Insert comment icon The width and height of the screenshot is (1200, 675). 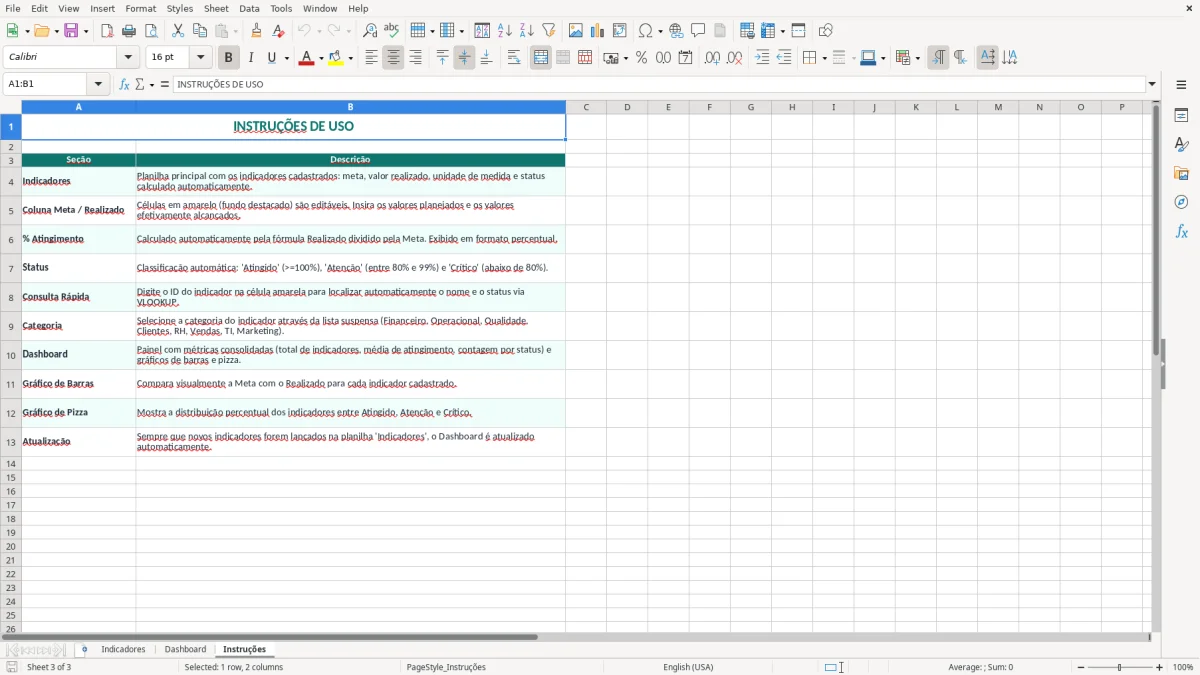click(698, 31)
